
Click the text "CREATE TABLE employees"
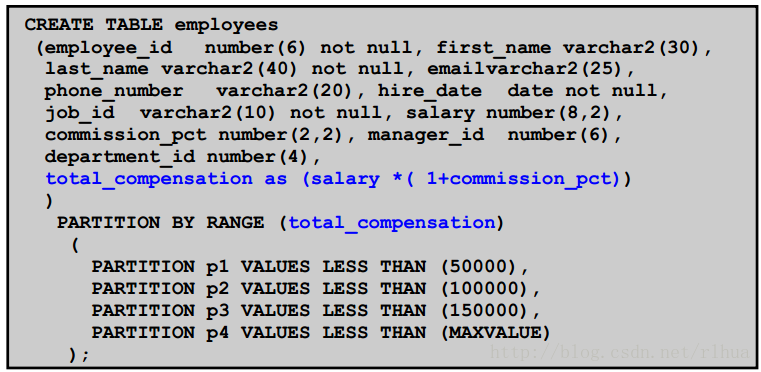click(x=152, y=25)
